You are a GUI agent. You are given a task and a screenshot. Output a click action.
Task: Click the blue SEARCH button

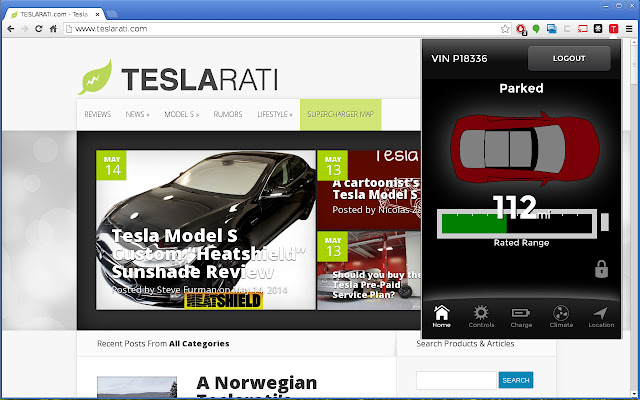(516, 380)
